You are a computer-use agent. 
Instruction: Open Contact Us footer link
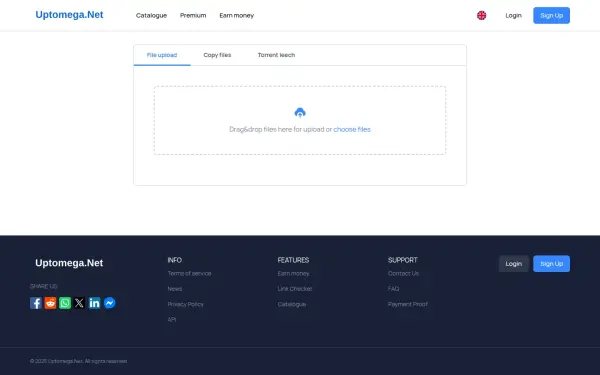click(403, 273)
